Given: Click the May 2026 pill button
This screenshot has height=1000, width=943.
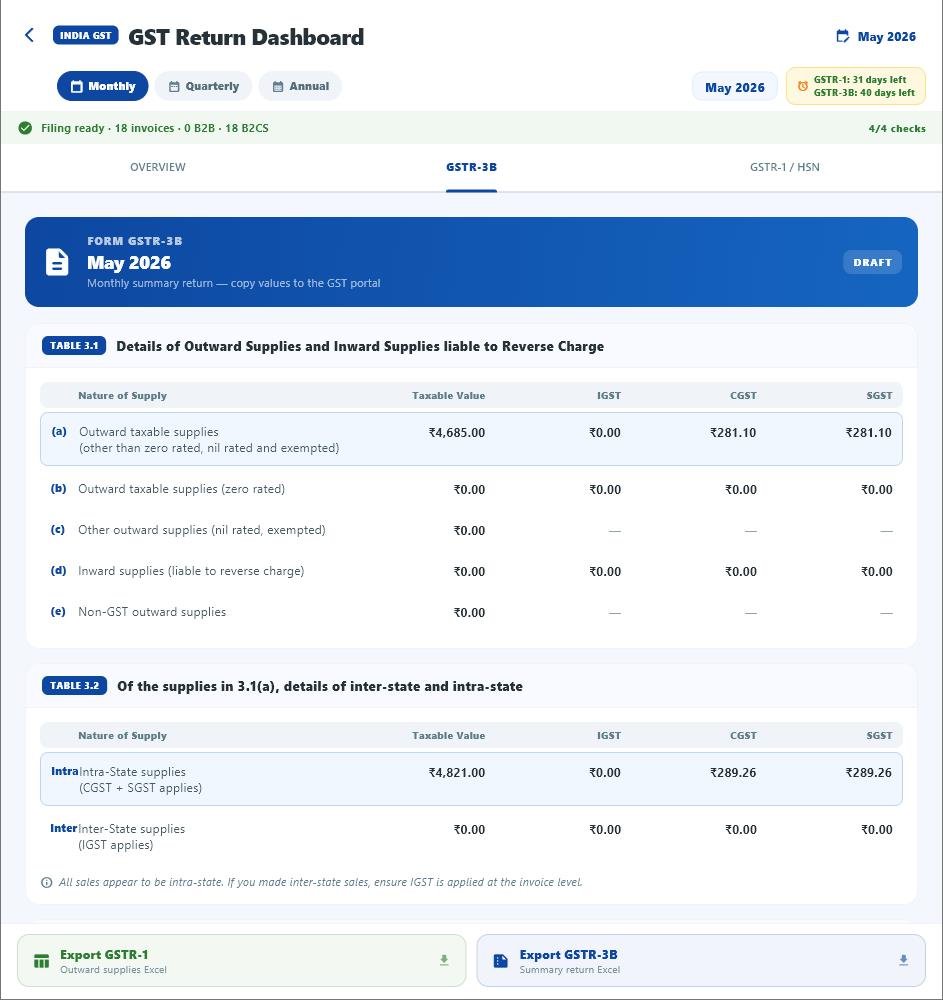Looking at the screenshot, I should 735,87.
